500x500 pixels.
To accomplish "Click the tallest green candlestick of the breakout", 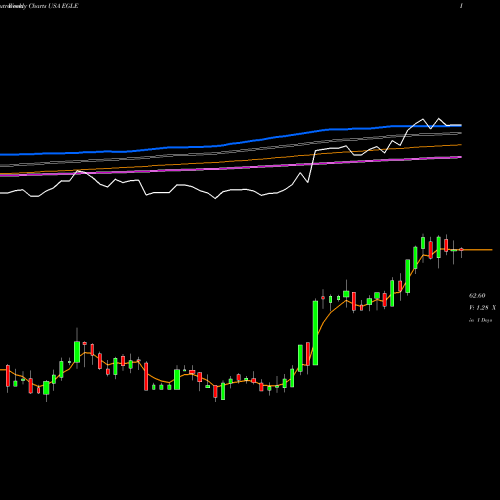I will (315, 332).
